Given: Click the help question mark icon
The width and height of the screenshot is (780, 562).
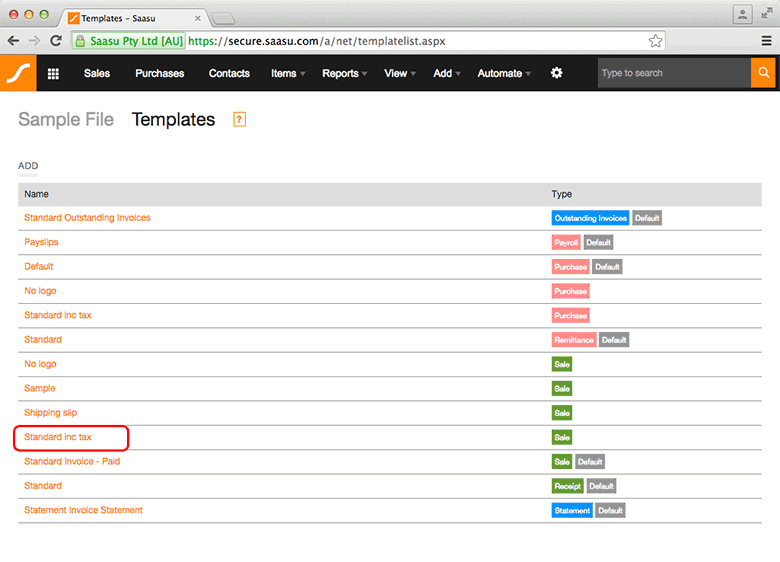Looking at the screenshot, I should tap(239, 120).
